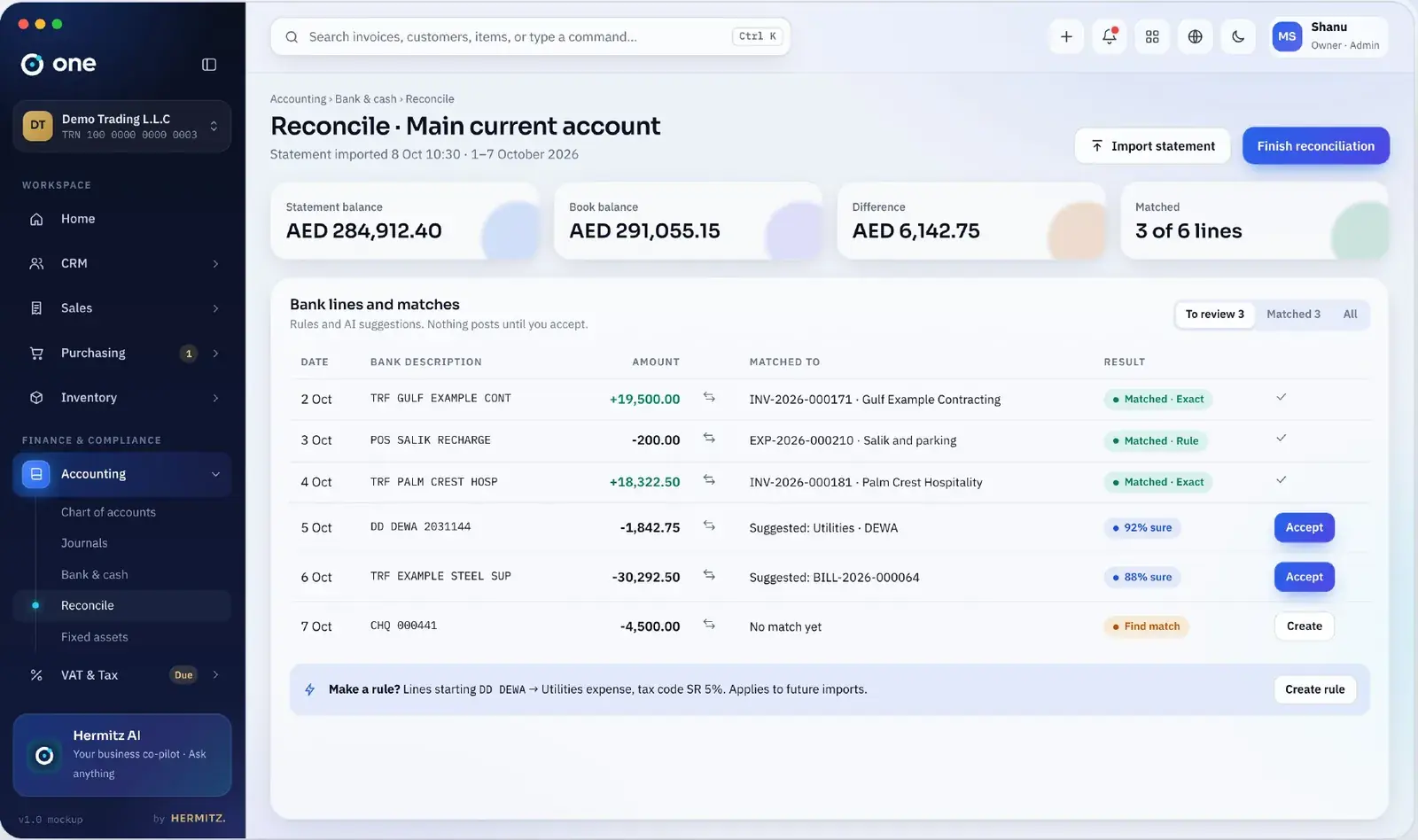This screenshot has width=1418, height=840.
Task: Switch to the 'To review 3' tab
Action: click(x=1214, y=315)
